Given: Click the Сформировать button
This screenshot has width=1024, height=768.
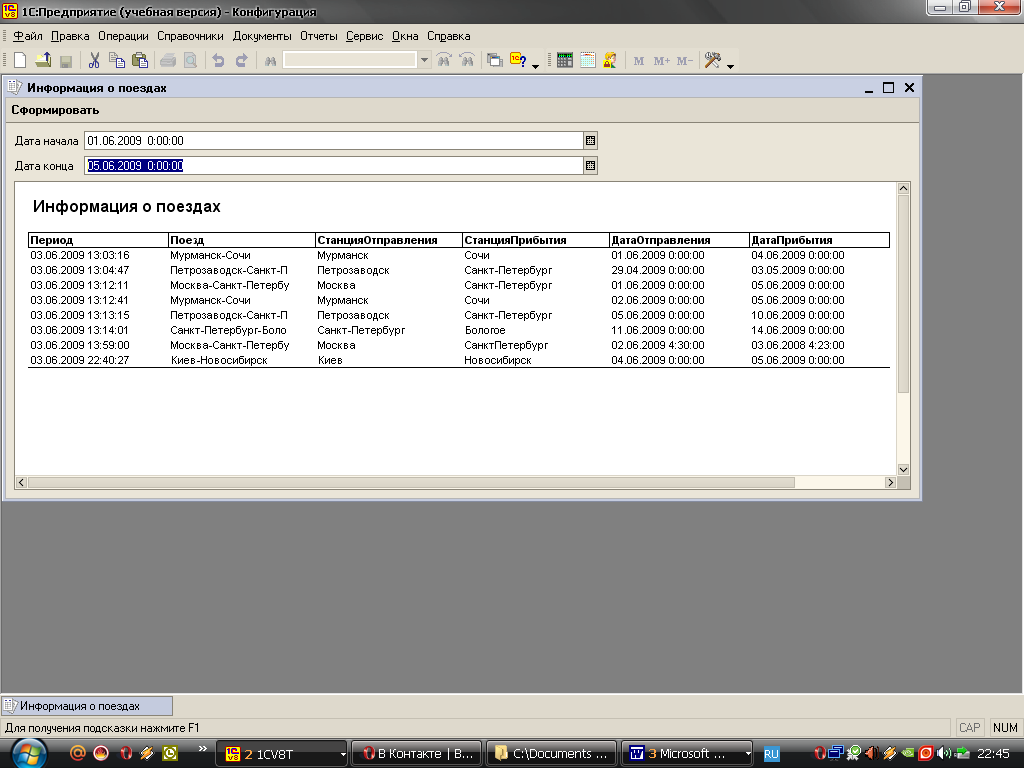Looking at the screenshot, I should tap(55, 110).
